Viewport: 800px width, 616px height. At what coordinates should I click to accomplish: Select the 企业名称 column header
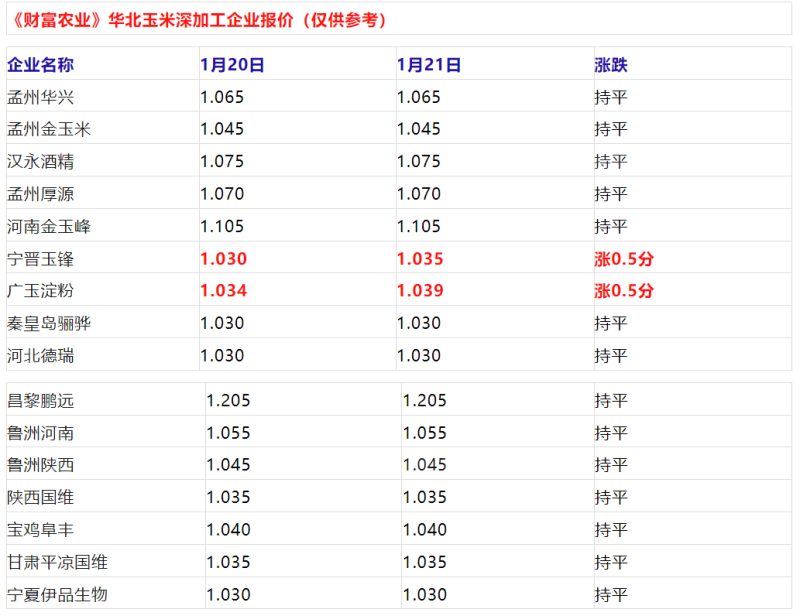[40, 65]
